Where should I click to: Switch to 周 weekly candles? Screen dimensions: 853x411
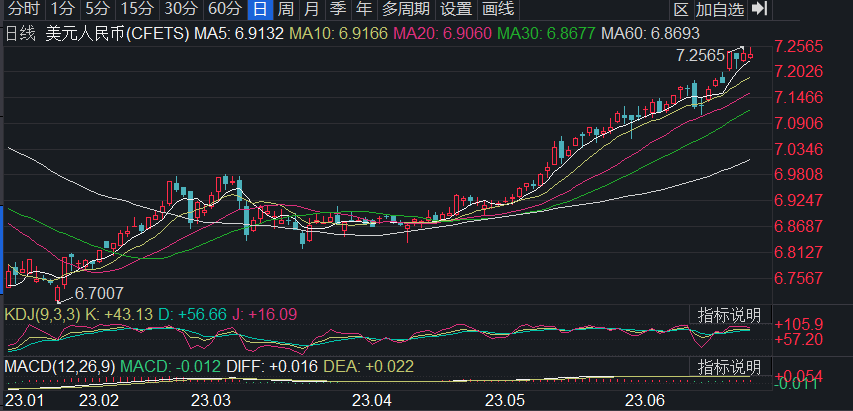[286, 11]
